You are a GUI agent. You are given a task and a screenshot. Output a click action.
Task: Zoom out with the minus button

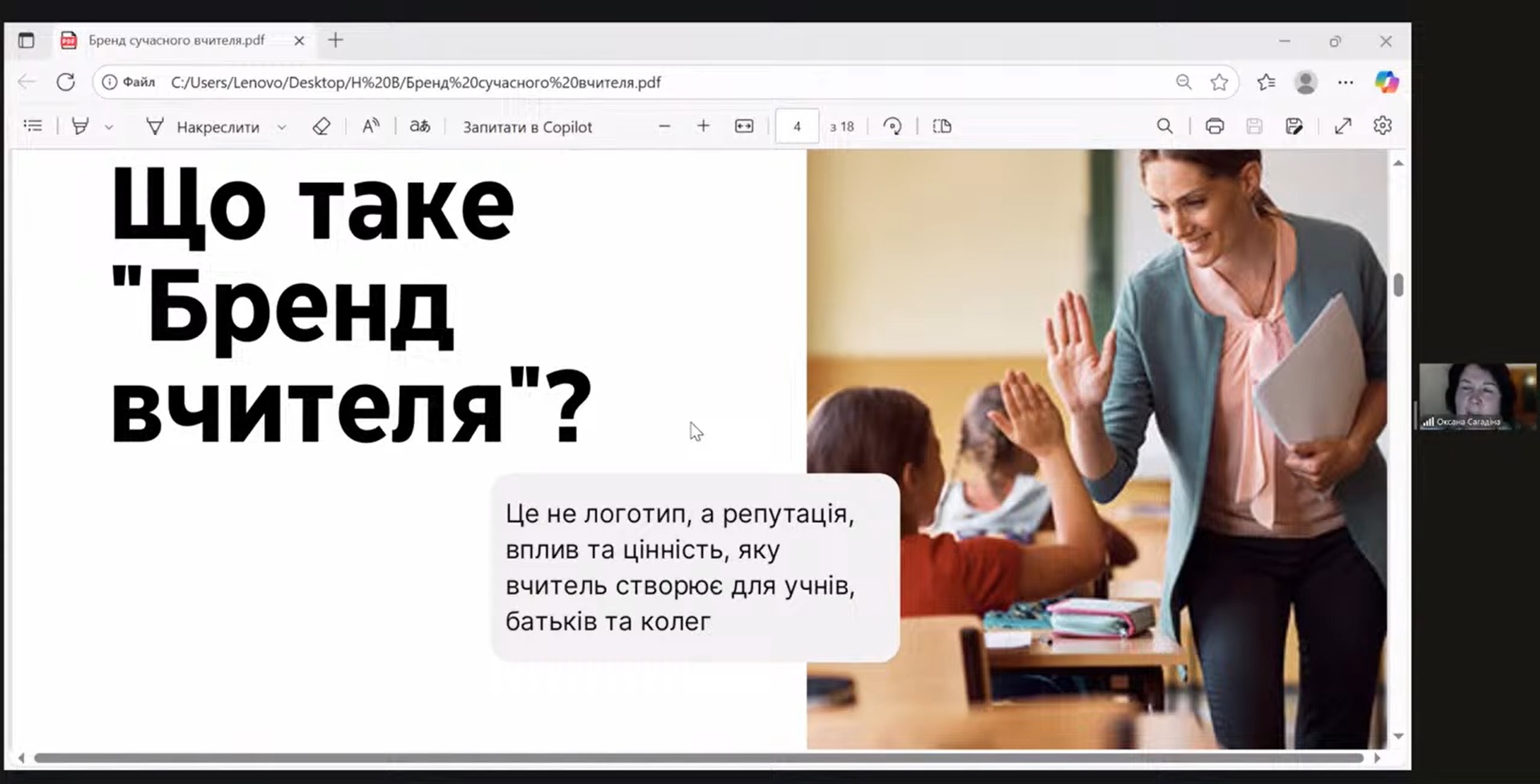pyautogui.click(x=664, y=126)
